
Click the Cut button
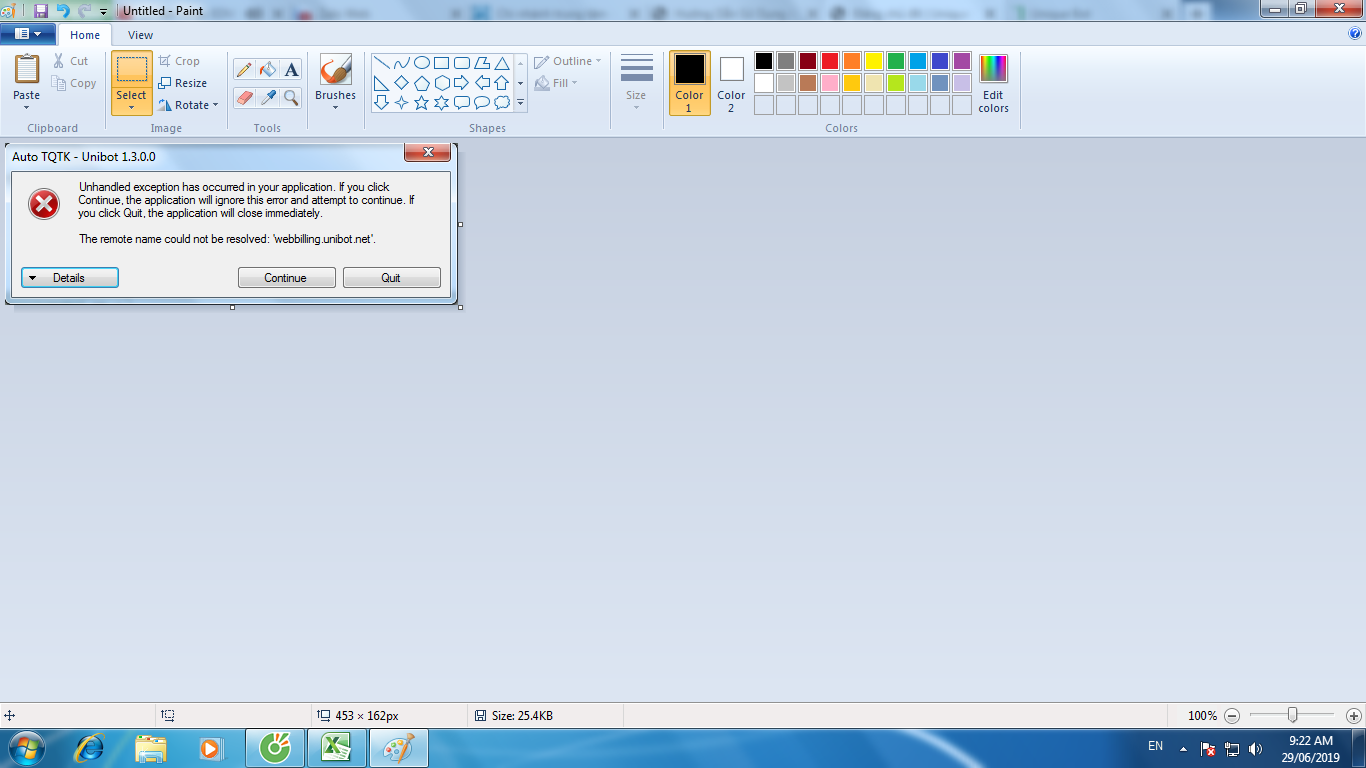pyautogui.click(x=71, y=61)
